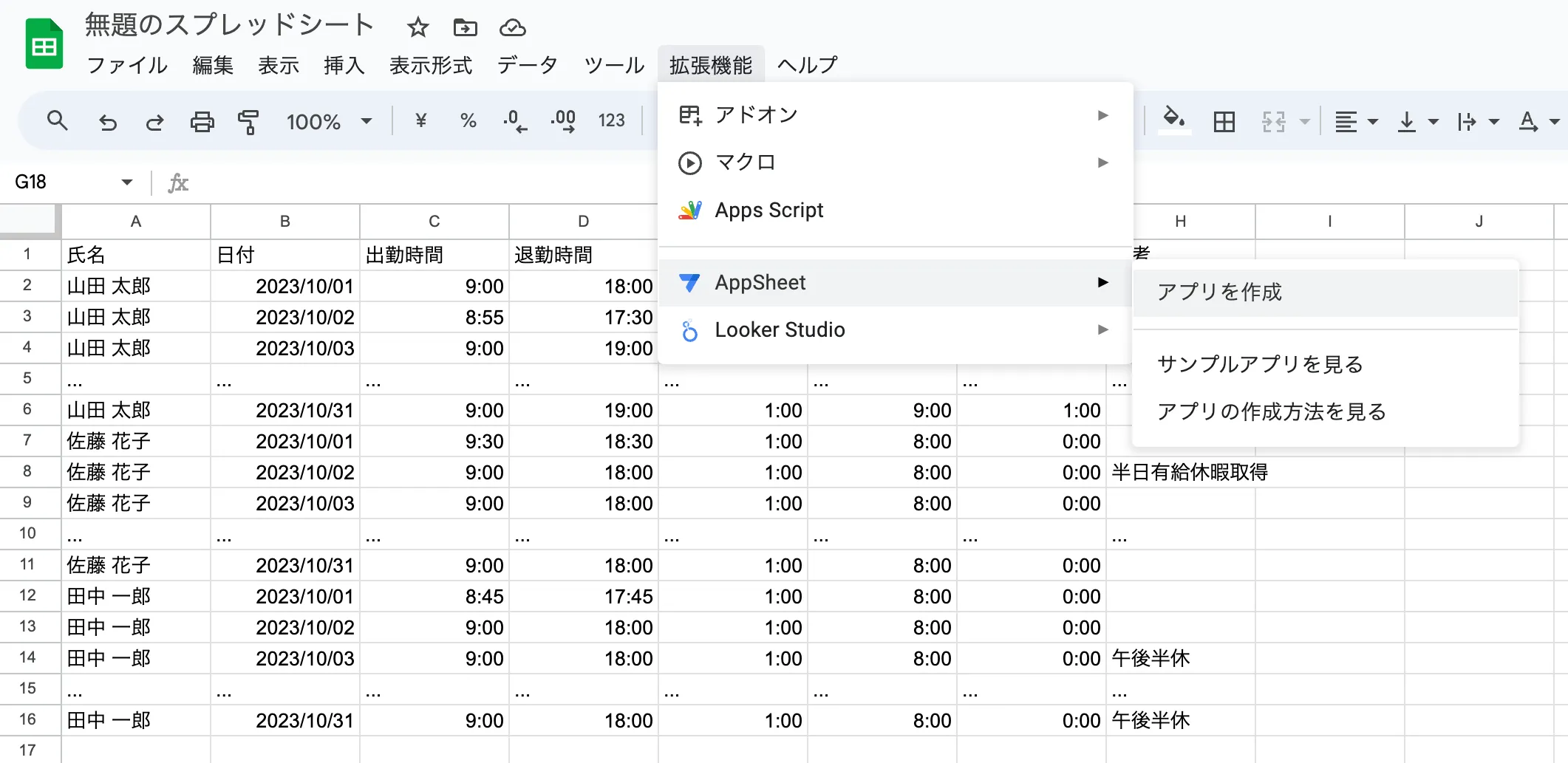Open the 挿入 menu
Viewport: 1568px width, 763px height.
coord(344,65)
